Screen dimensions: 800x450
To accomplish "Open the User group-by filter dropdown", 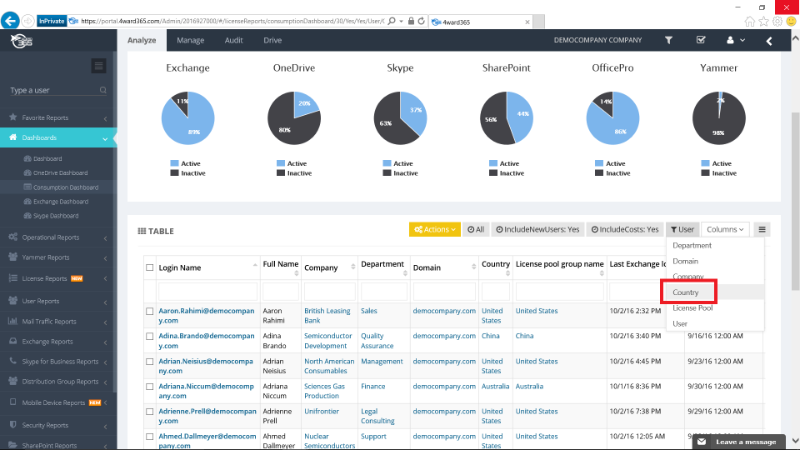I will pyautogui.click(x=682, y=230).
